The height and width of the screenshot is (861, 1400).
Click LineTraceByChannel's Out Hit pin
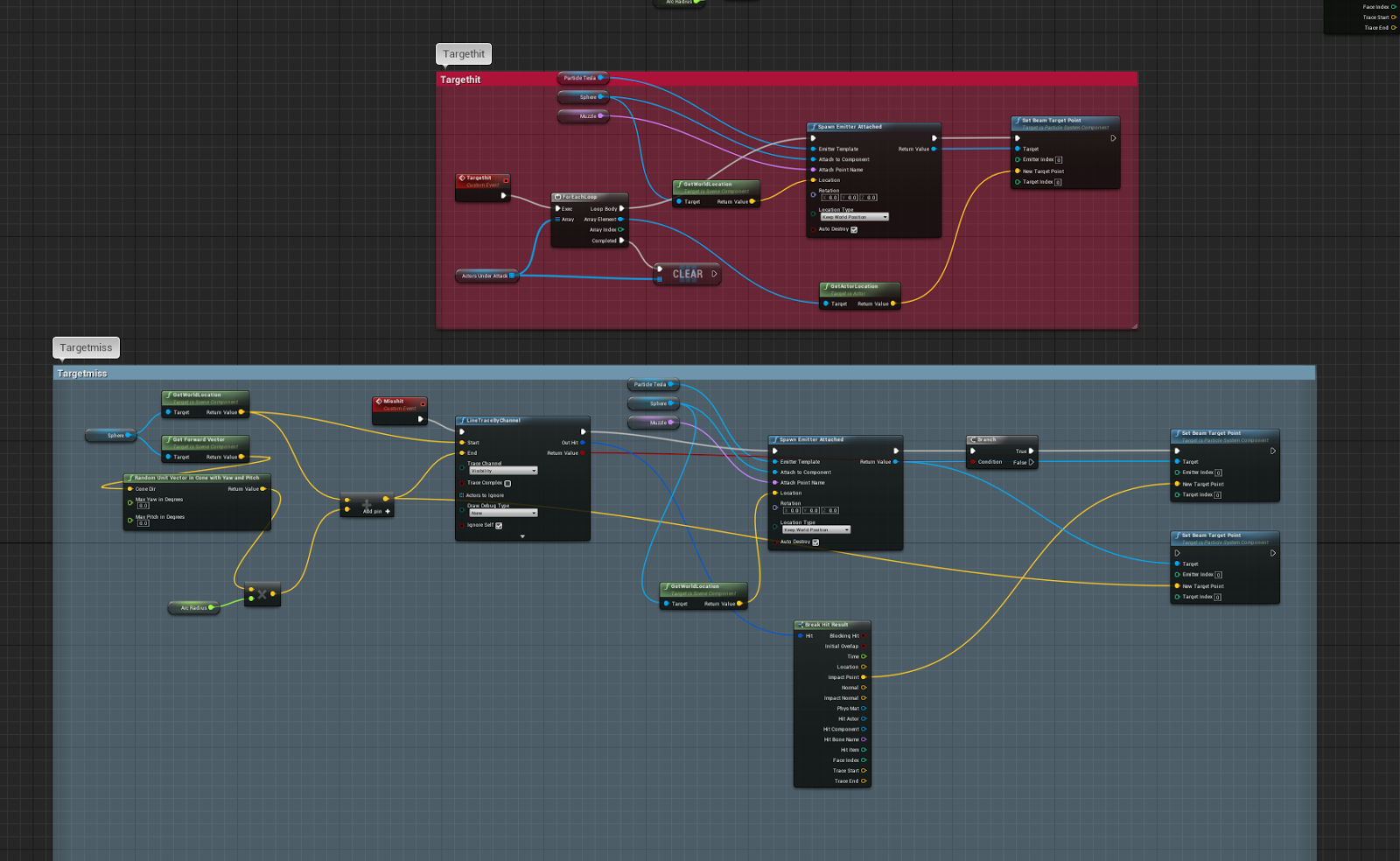583,443
